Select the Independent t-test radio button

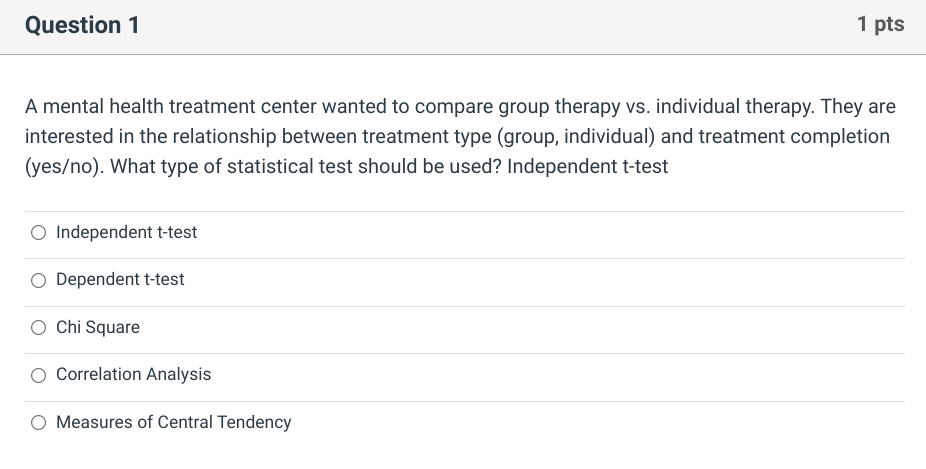coord(38,233)
